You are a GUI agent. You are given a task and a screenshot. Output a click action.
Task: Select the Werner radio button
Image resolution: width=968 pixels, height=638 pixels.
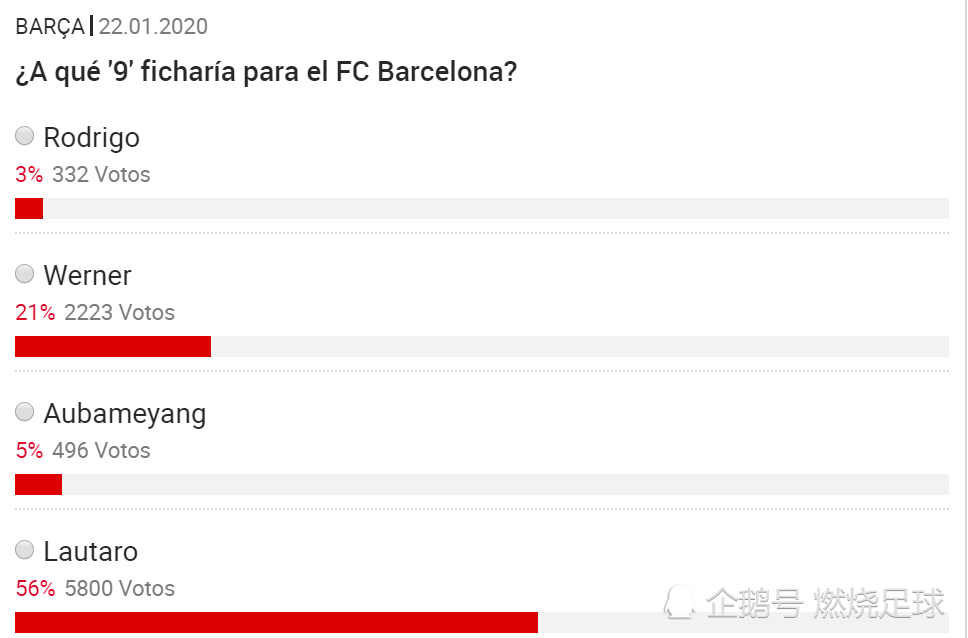[x=25, y=274]
